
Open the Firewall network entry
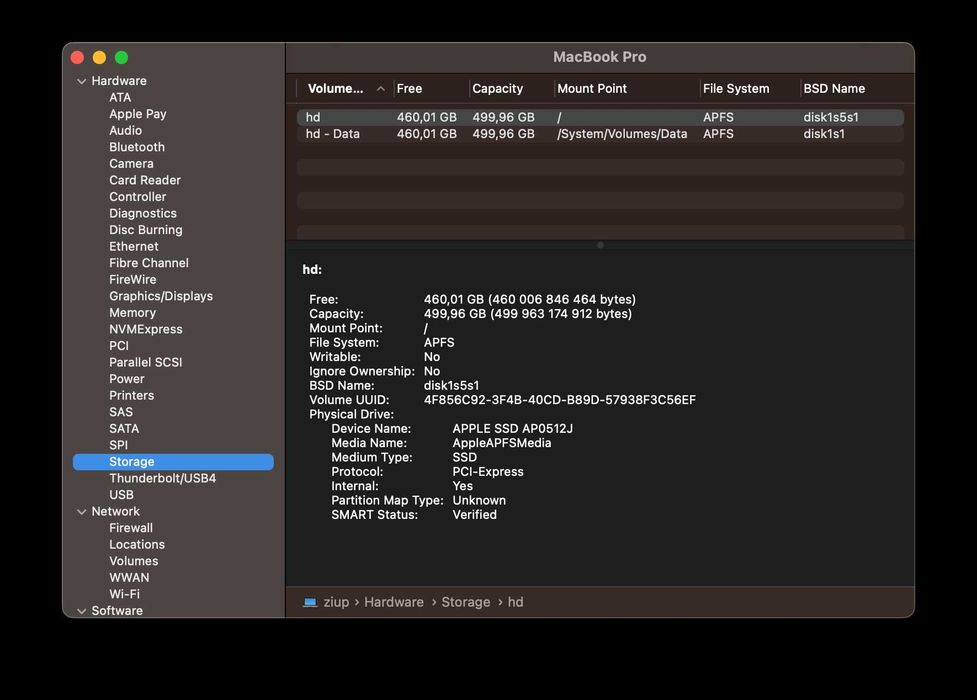coord(131,528)
